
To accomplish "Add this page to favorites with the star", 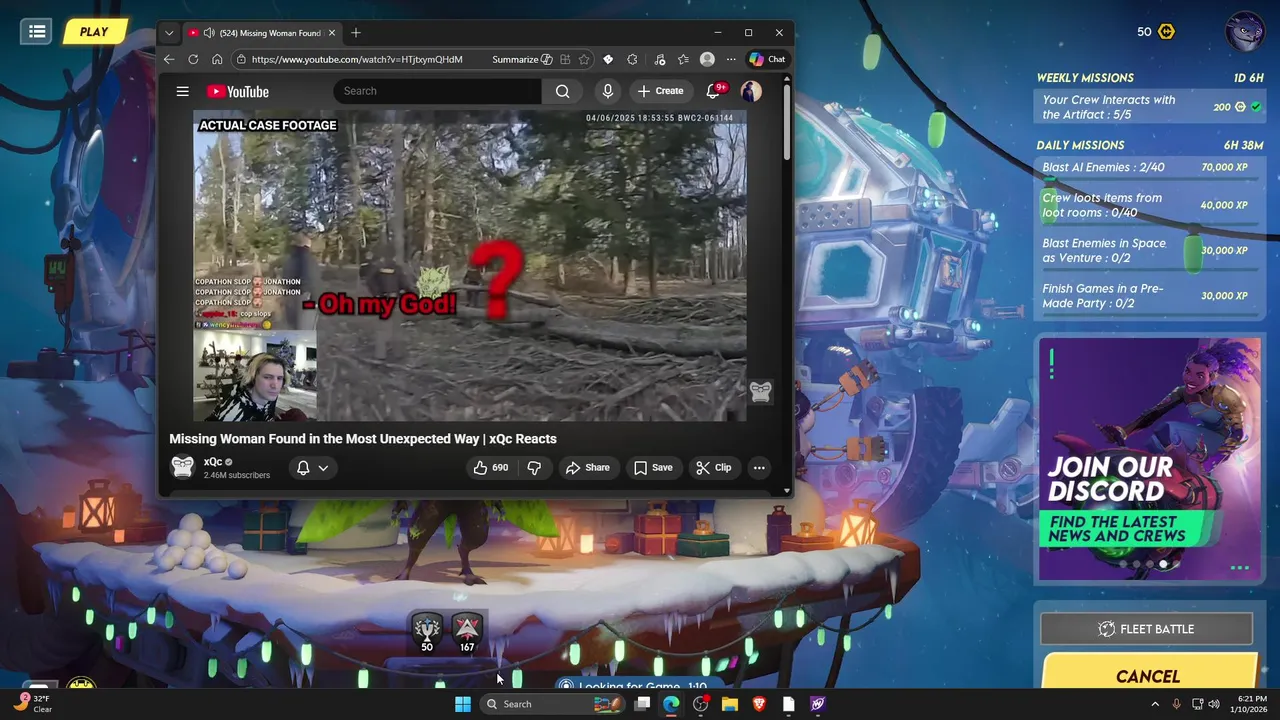I will point(584,59).
